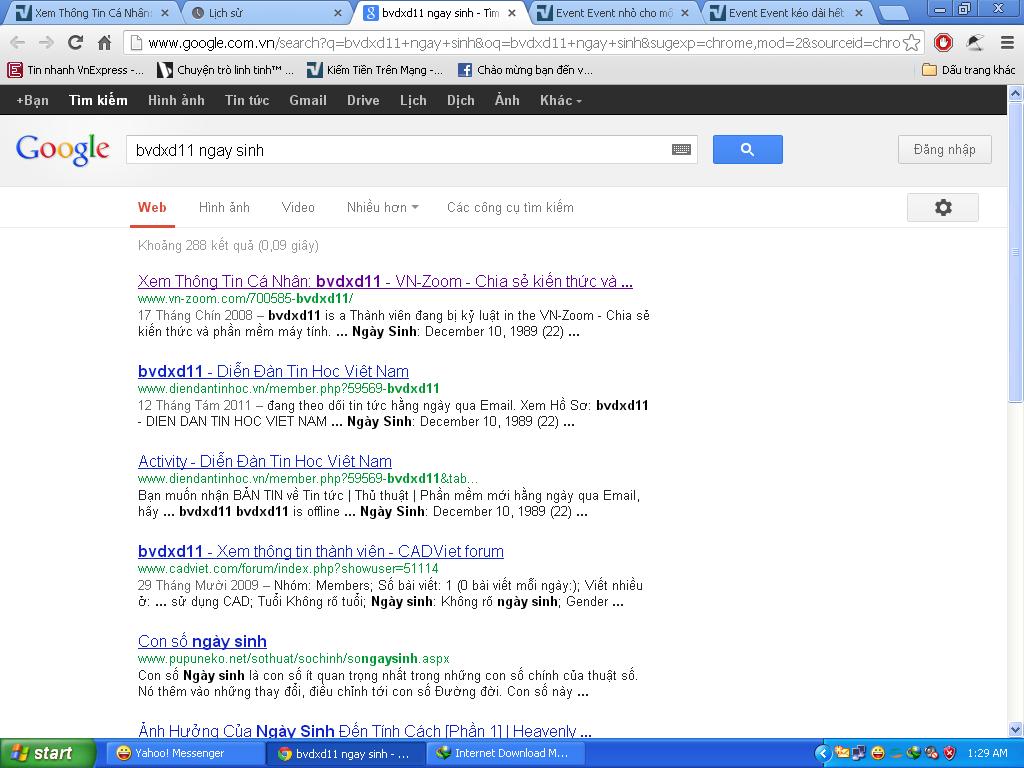Open Ảnh in the black bar

507,100
